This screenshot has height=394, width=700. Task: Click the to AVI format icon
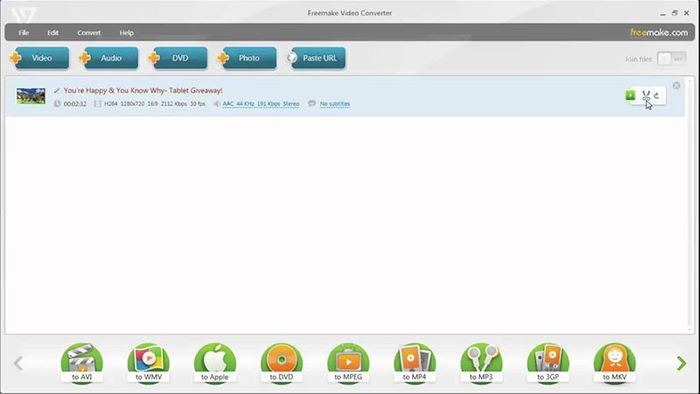point(82,363)
